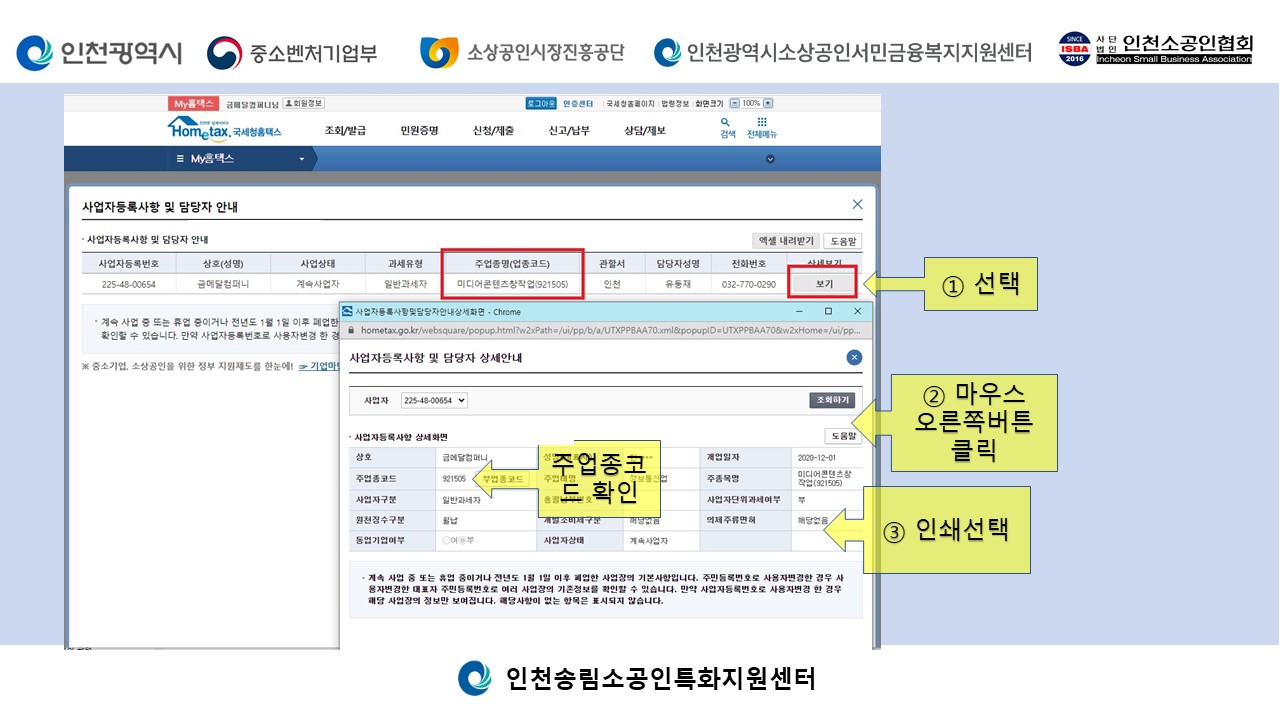
Task: Open the My홈택스 breadcrumb dropdown arrow
Action: 302,159
